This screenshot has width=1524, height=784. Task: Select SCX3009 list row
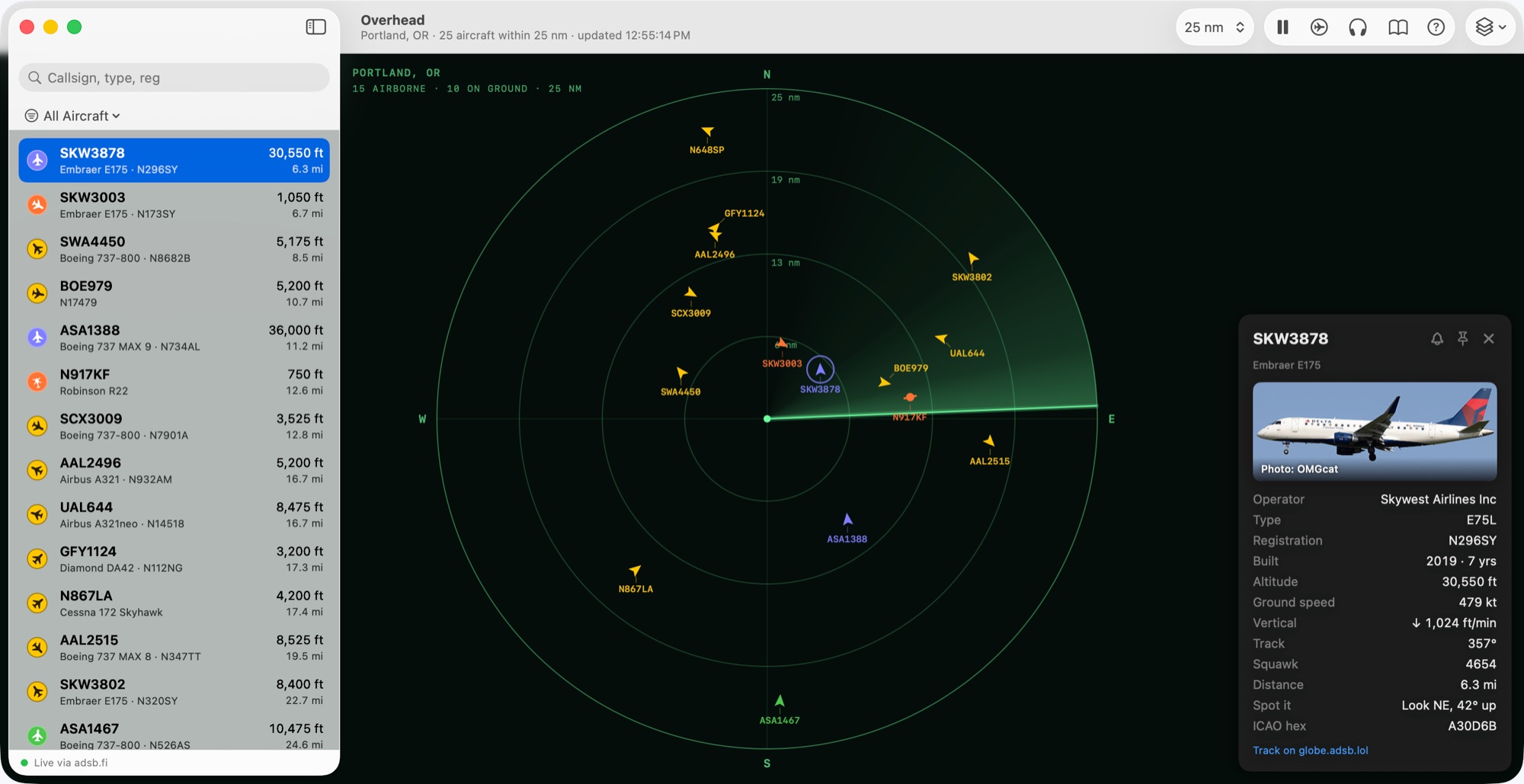[174, 426]
